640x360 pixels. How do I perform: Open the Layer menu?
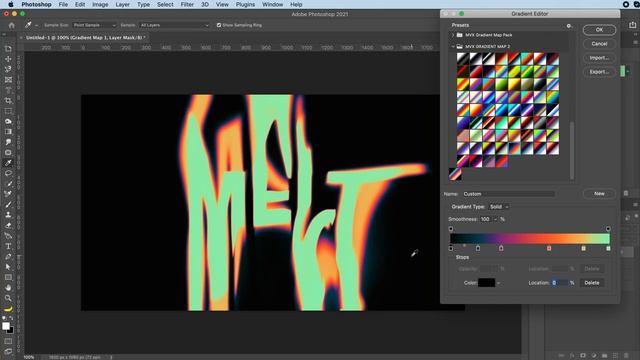[x=122, y=4]
